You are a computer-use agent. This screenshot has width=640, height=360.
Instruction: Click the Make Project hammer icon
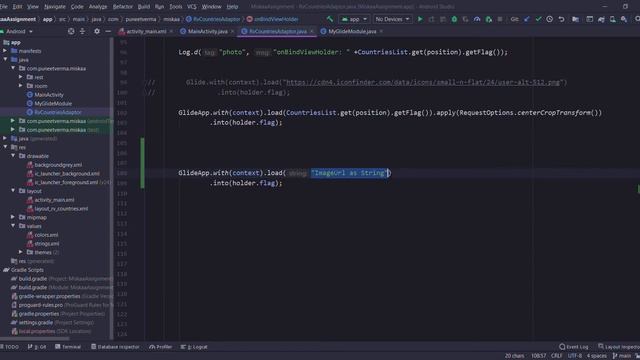pyautogui.click(x=330, y=19)
